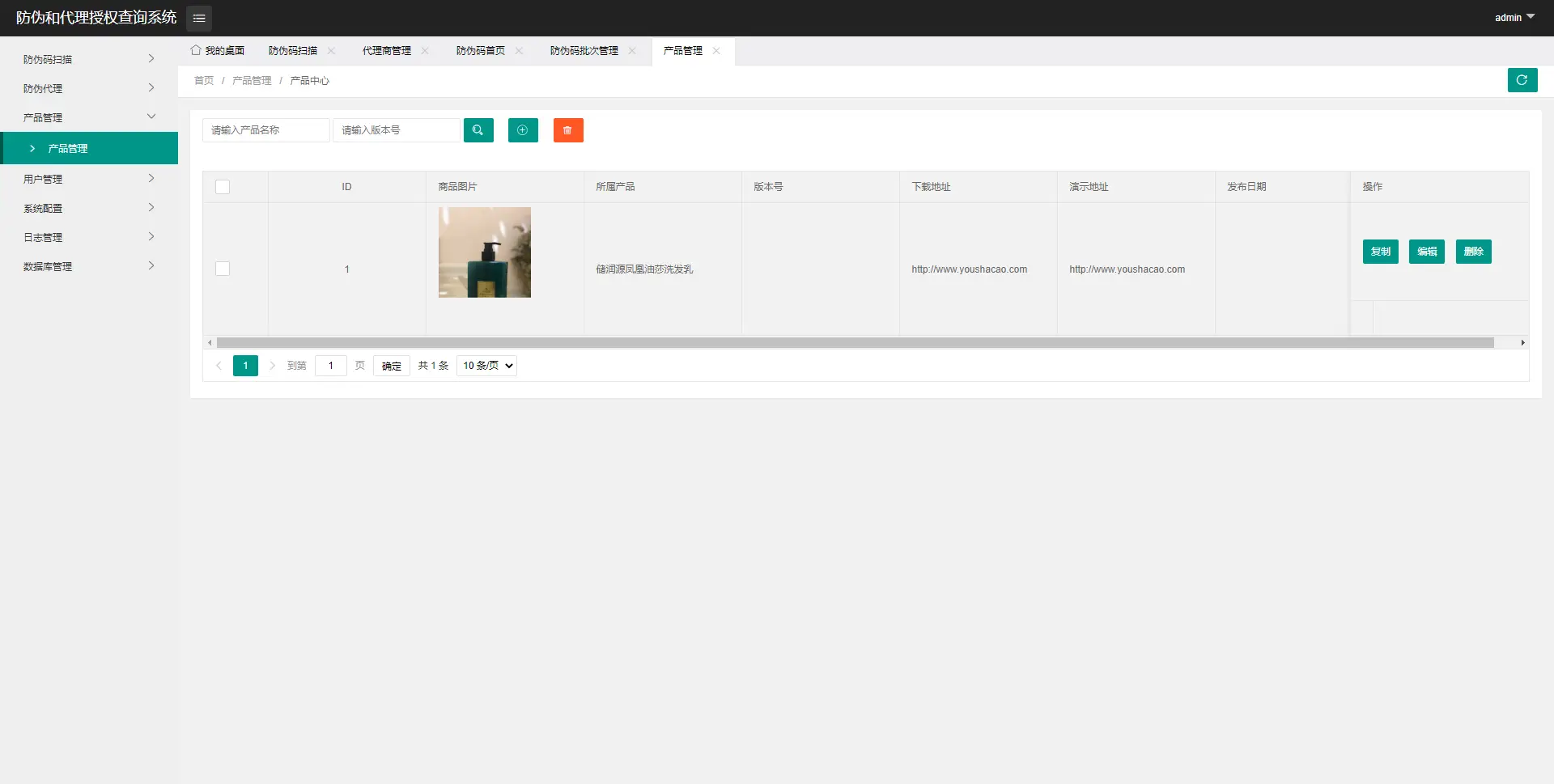Go to next page arrow in pagination
The height and width of the screenshot is (784, 1554).
point(272,366)
